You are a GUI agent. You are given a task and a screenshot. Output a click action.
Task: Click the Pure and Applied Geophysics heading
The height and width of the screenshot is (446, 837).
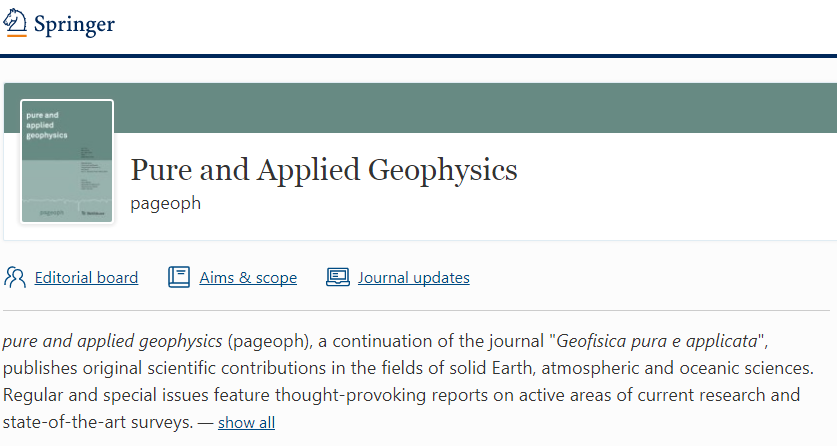324,170
